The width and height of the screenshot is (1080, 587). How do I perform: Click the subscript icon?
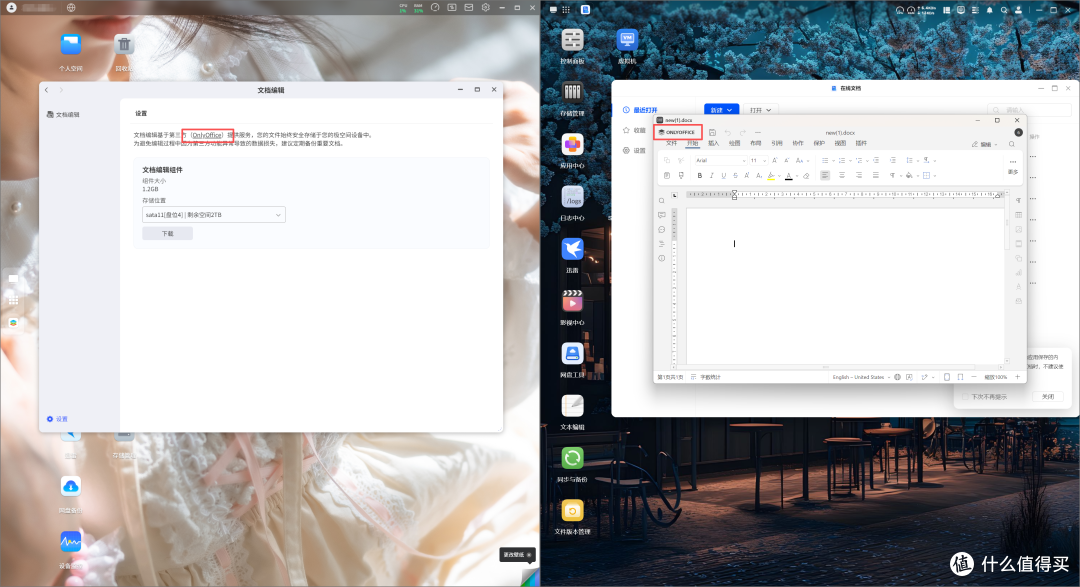(x=759, y=176)
